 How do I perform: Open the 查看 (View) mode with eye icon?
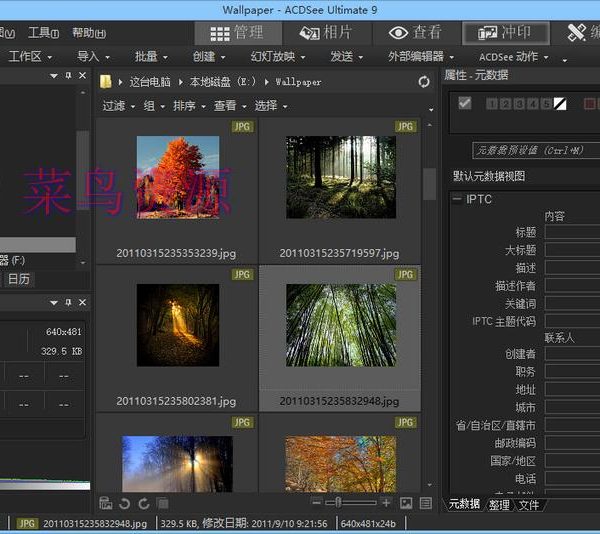coord(414,33)
